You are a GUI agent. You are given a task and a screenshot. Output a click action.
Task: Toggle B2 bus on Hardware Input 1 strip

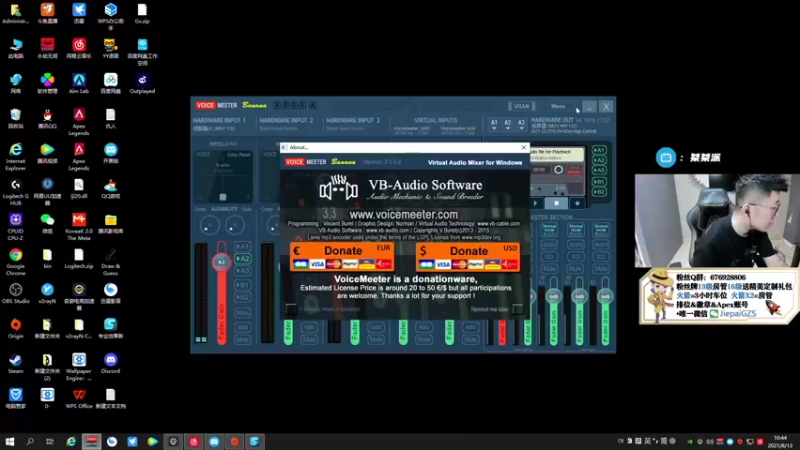pyautogui.click(x=243, y=296)
